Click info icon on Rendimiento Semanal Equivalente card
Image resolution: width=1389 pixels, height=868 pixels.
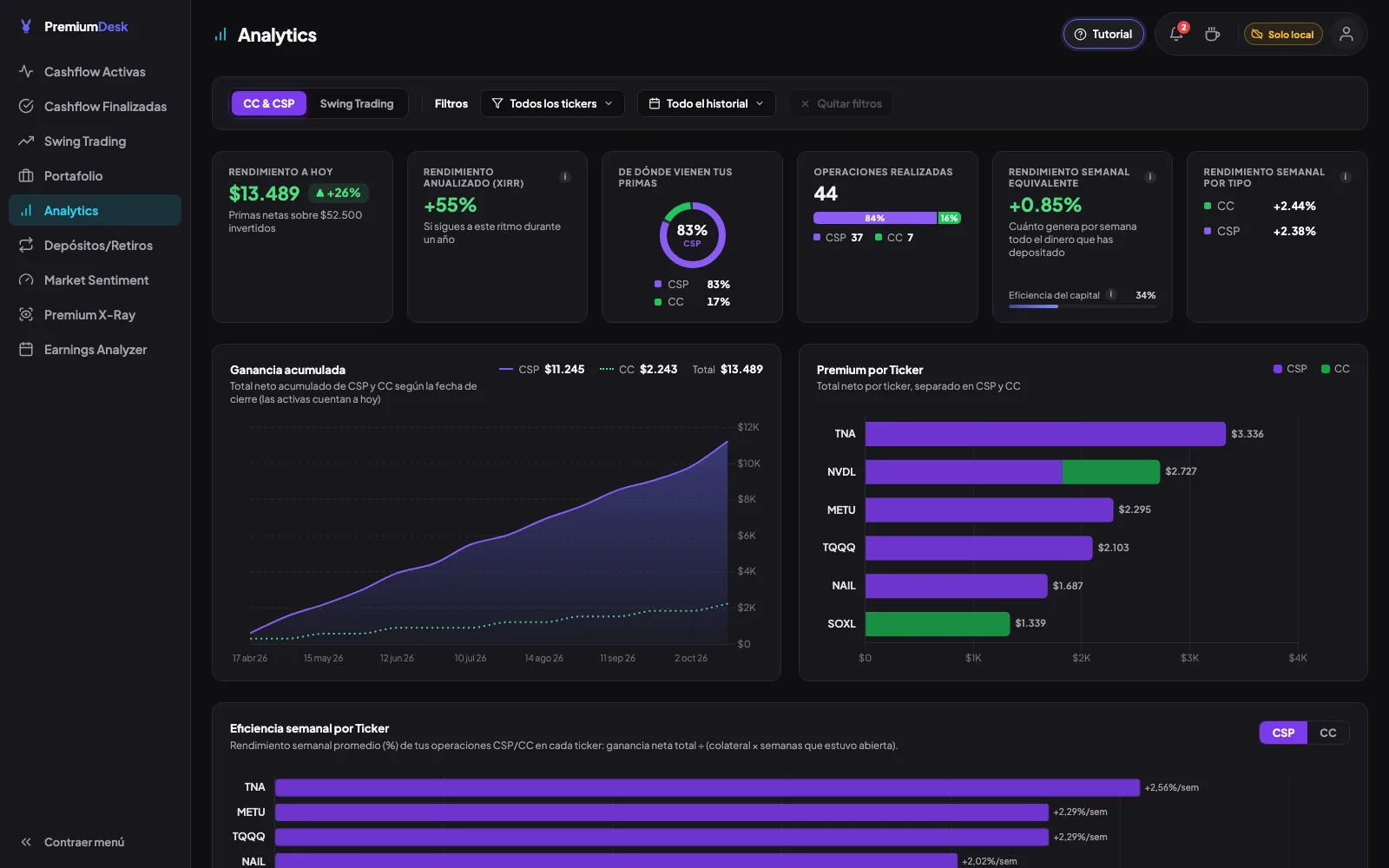[1150, 177]
